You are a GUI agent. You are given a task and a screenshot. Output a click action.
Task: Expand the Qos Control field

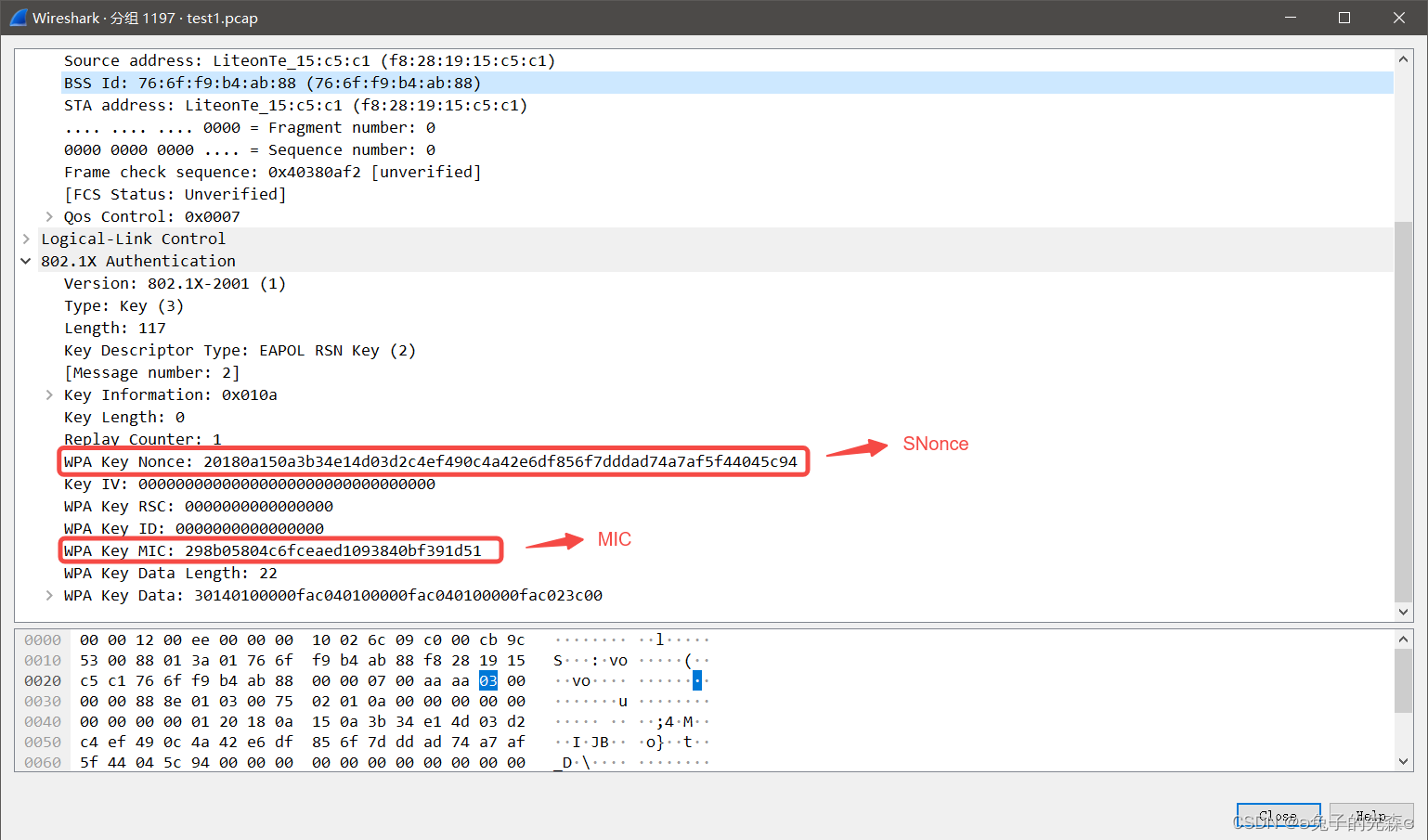[x=49, y=216]
